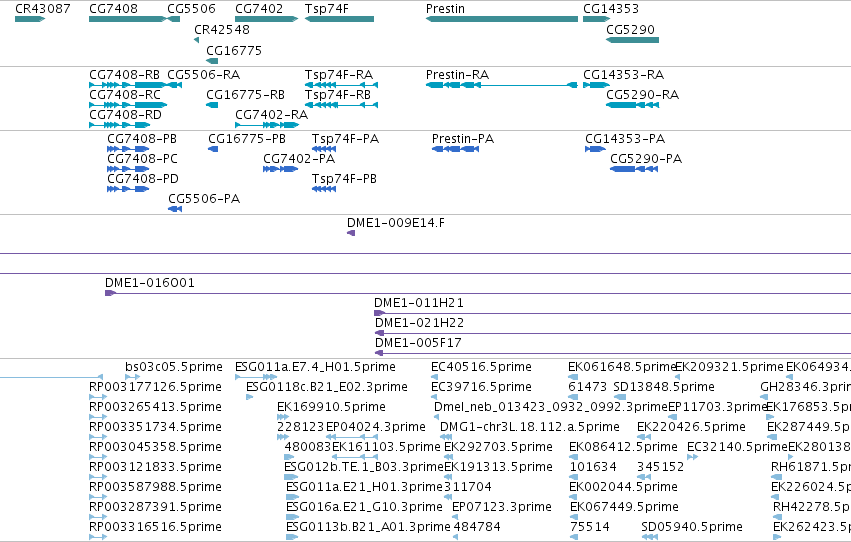Select EST RP003265413.5prime
The height and width of the screenshot is (542, 851).
pos(98,417)
